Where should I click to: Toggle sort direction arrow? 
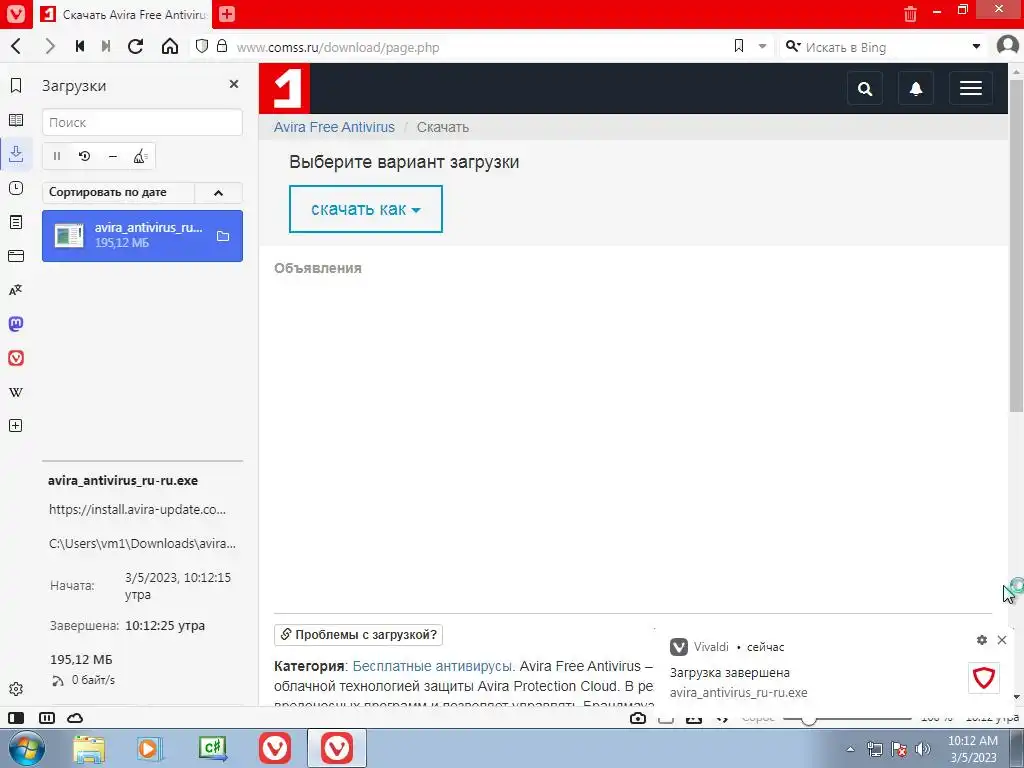pyautogui.click(x=219, y=193)
